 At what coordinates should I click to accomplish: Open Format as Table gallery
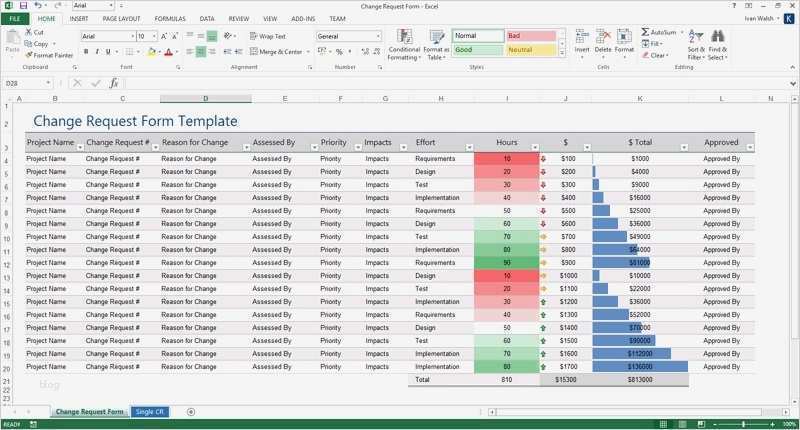pos(436,45)
